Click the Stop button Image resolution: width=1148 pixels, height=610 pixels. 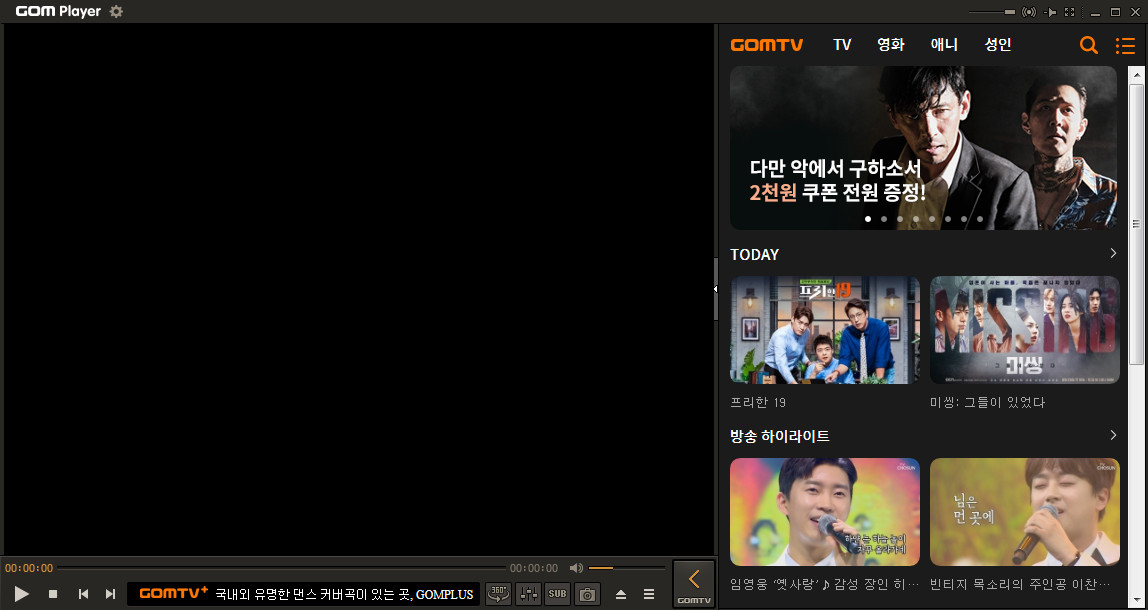tap(53, 594)
